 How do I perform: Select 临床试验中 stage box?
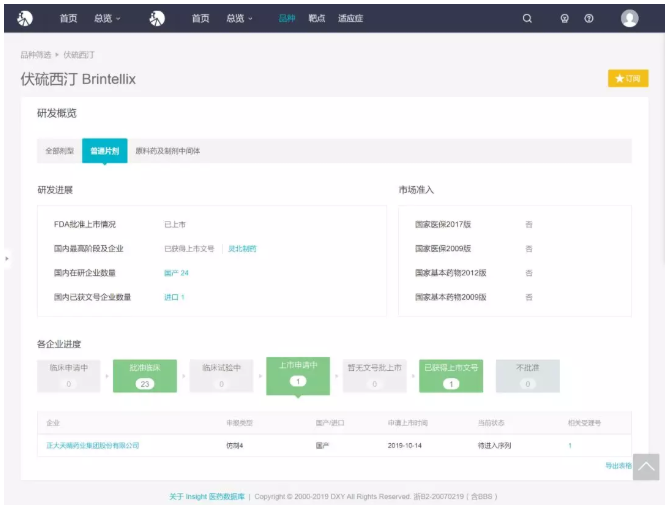pyautogui.click(x=221, y=376)
